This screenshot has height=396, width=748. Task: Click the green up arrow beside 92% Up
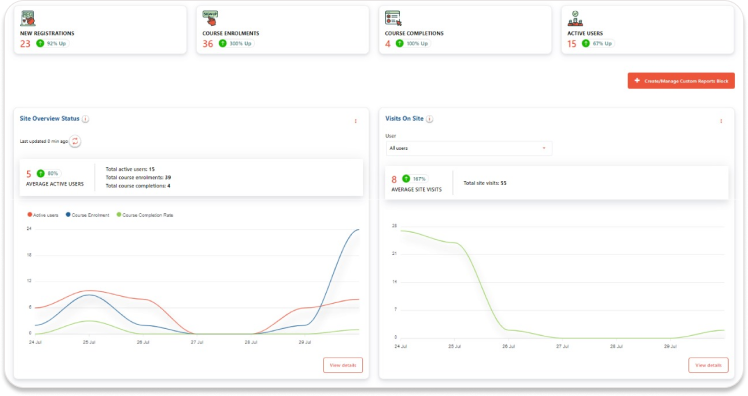click(40, 43)
